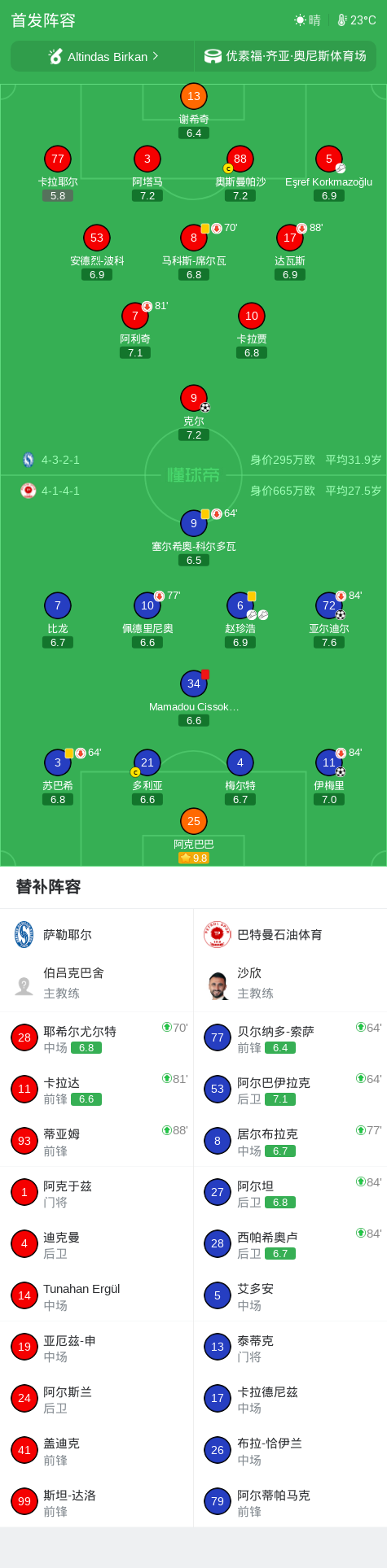Tap striker 克尔 number 9 red icon
Screen dimensions: 387x1568
coord(193,398)
